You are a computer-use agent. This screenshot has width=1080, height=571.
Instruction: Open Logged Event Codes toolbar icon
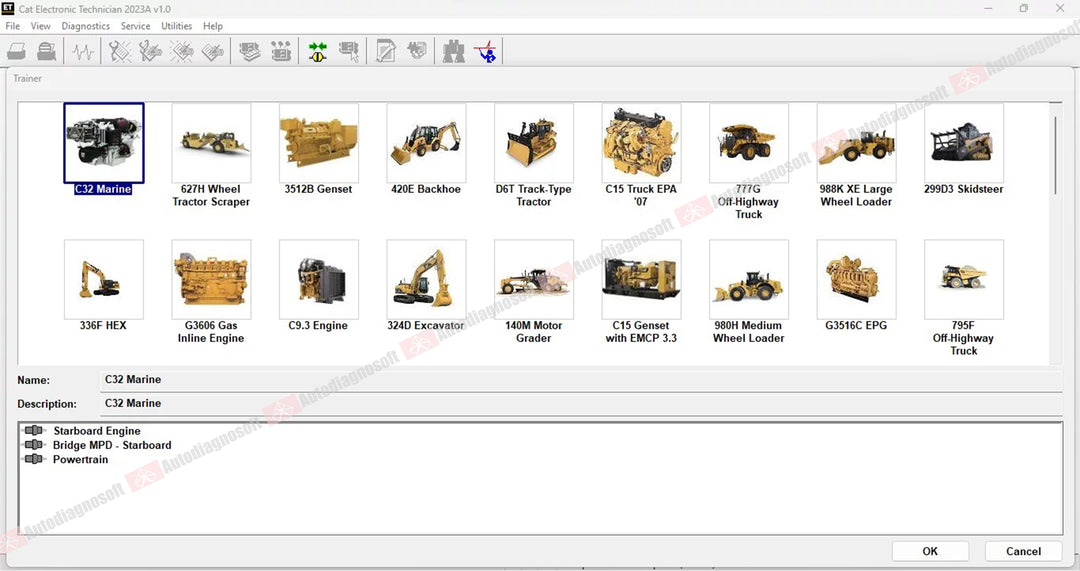coord(213,52)
